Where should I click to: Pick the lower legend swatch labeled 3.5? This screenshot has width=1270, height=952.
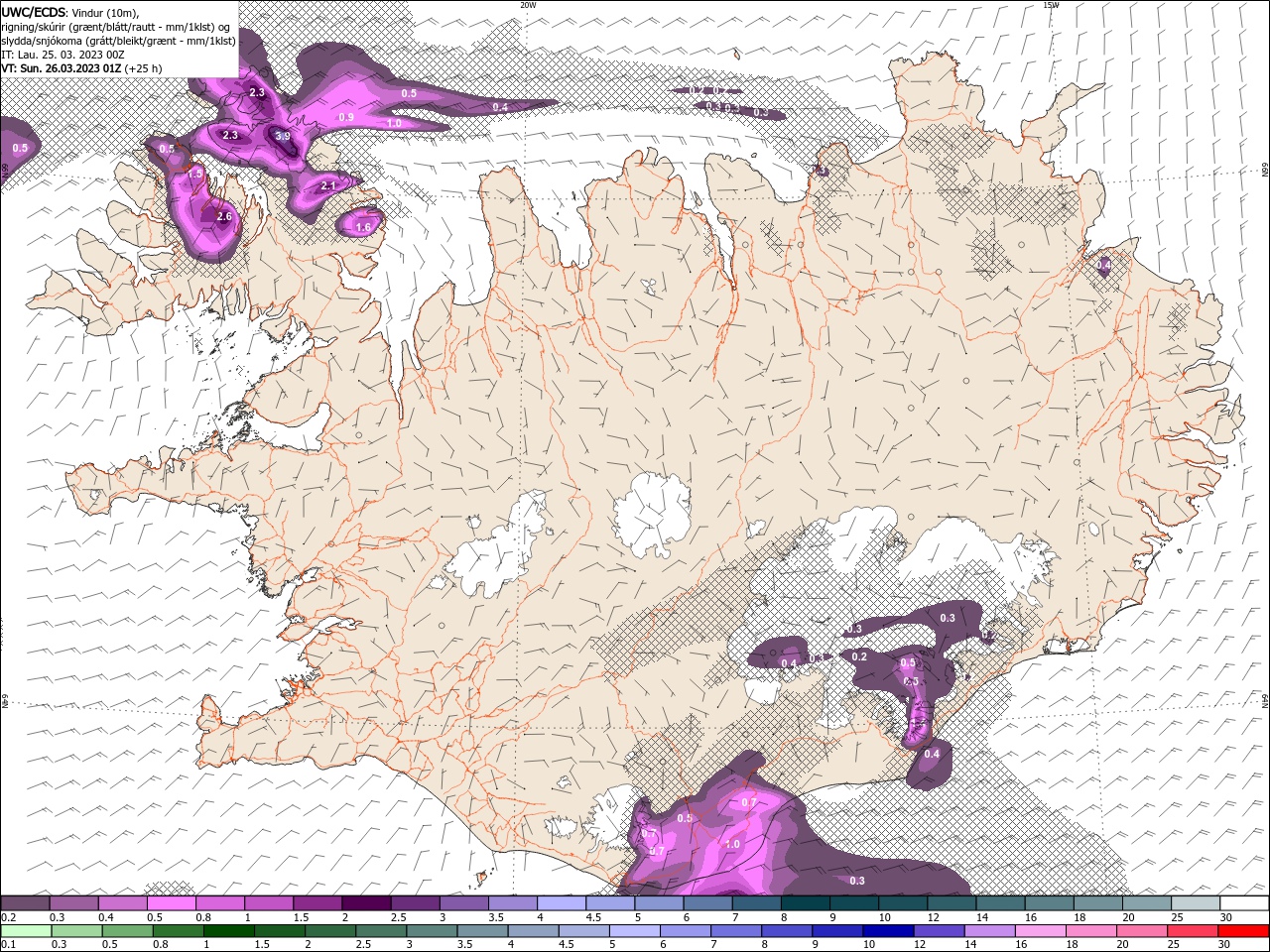482,931
